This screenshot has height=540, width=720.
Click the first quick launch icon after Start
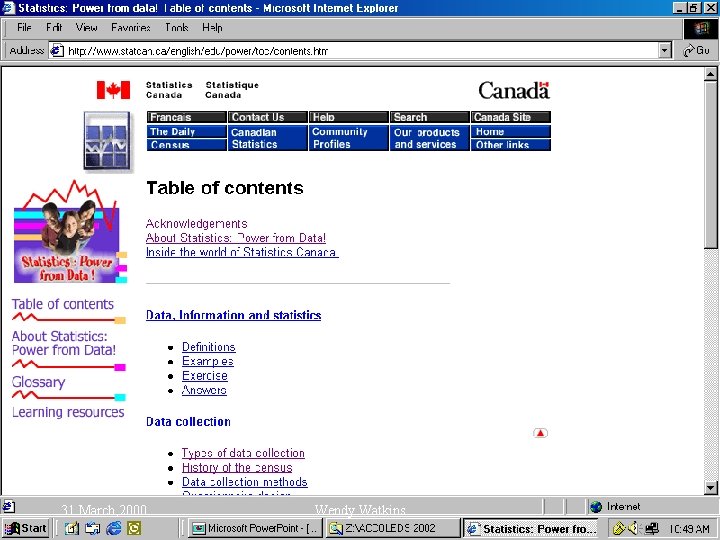point(72,529)
